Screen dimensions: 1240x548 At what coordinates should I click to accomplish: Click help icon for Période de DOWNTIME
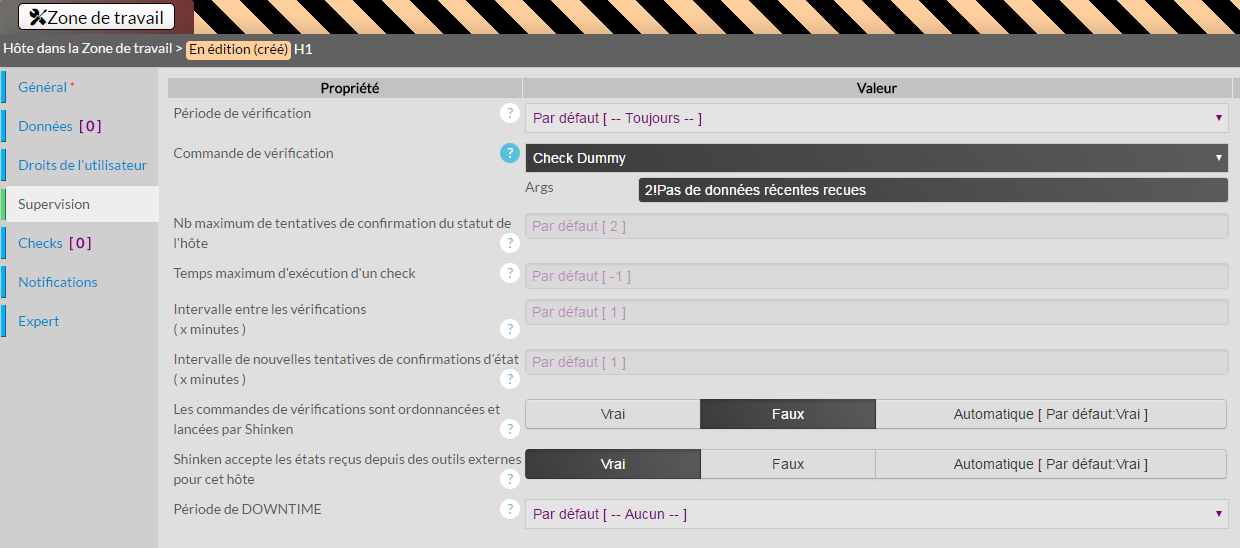click(510, 509)
